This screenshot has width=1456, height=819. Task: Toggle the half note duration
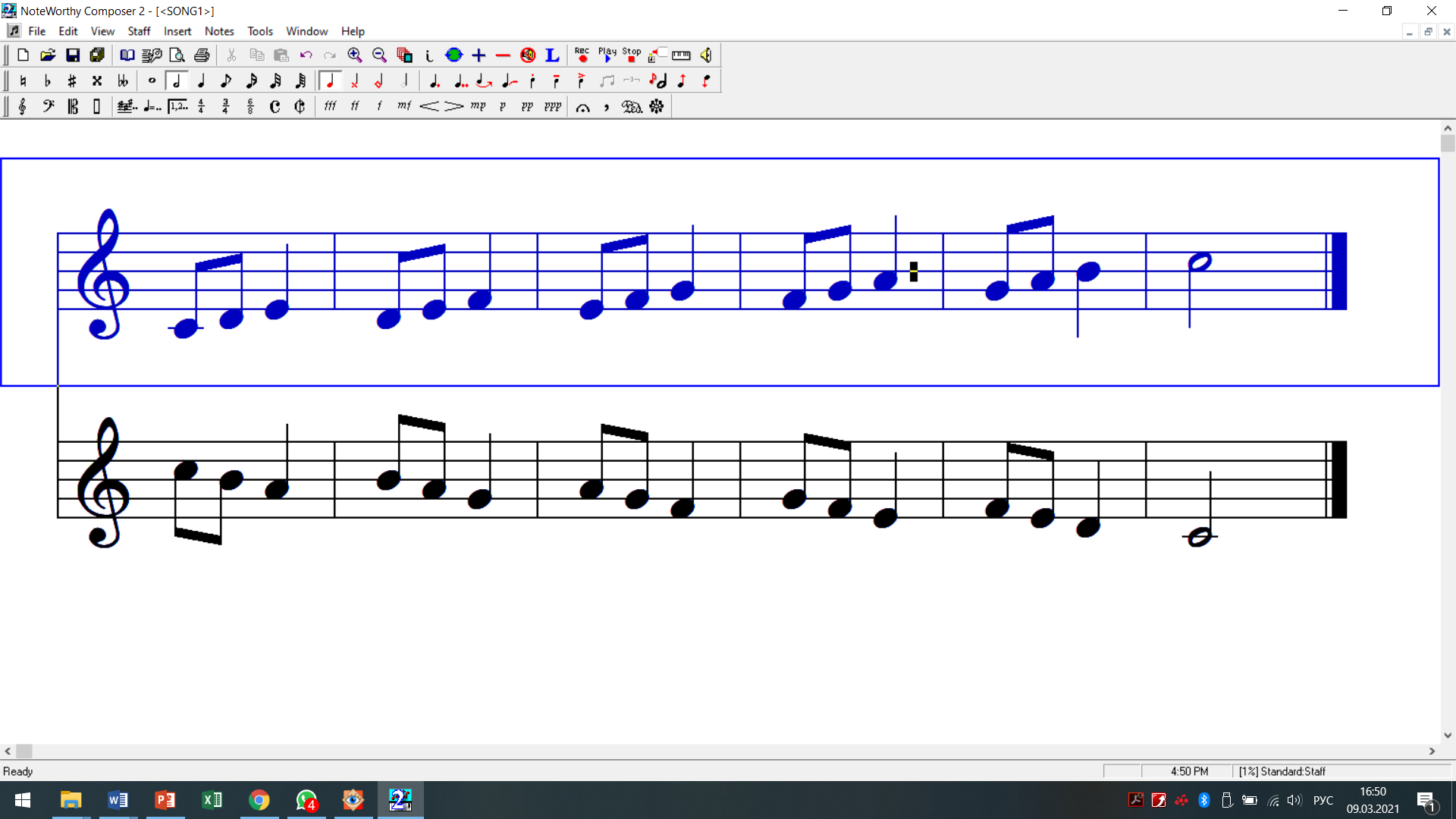pyautogui.click(x=177, y=80)
